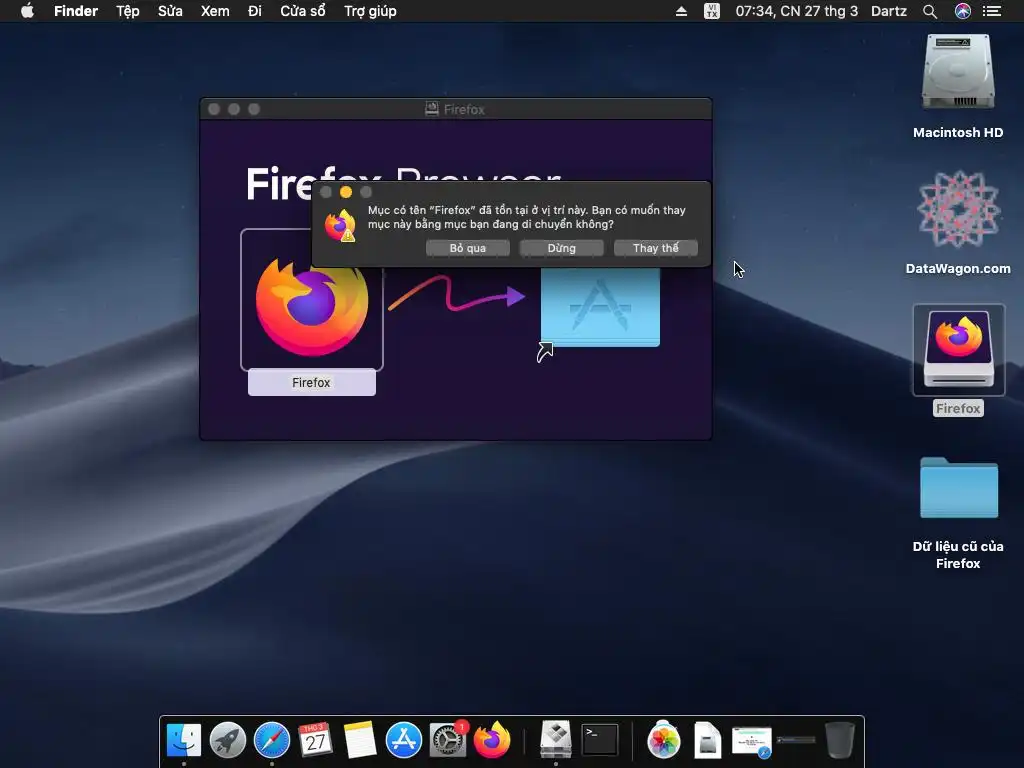Screen dimensions: 1024x768
Task: Click the date and time in menu bar
Action: [797, 11]
